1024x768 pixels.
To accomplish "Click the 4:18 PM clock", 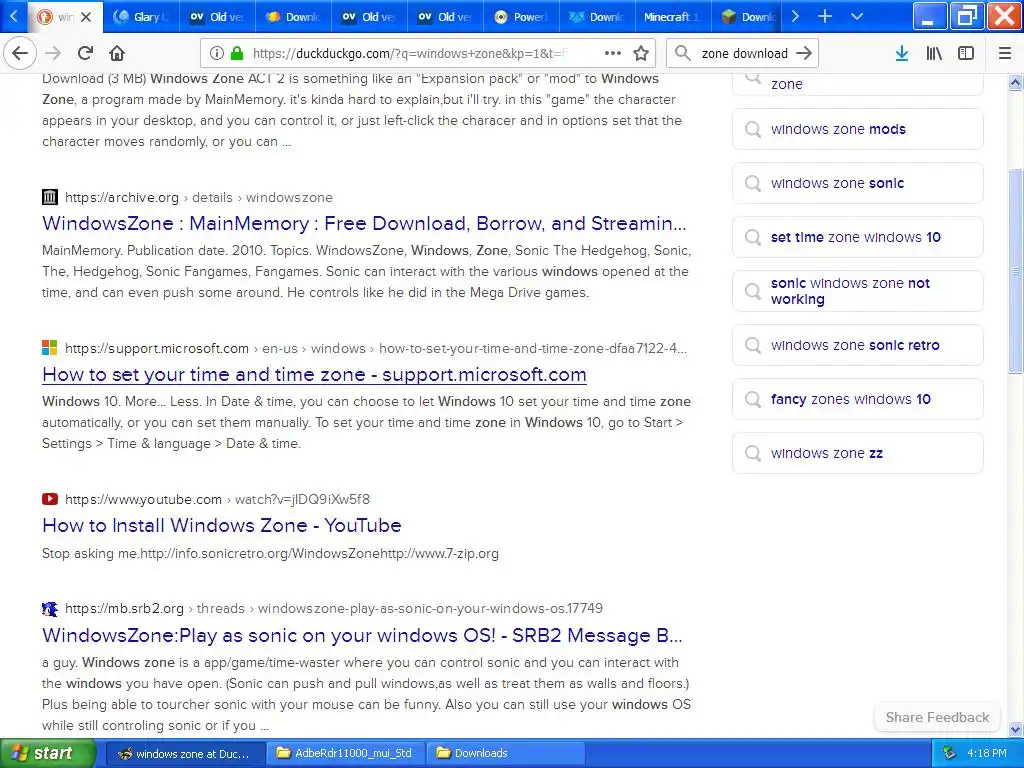I will click(987, 754).
